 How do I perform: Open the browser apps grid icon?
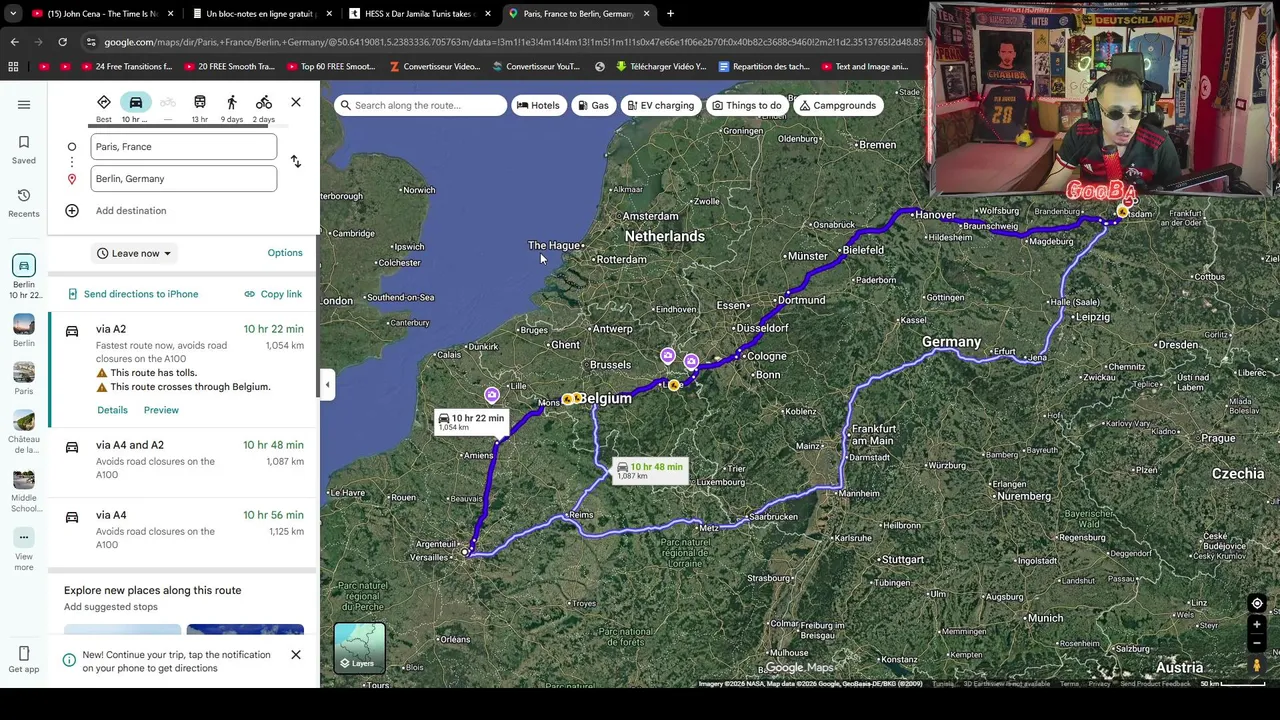point(13,67)
